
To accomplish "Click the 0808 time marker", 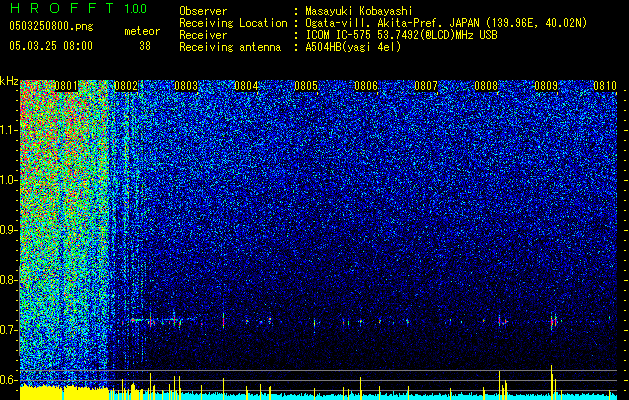I will (486, 86).
